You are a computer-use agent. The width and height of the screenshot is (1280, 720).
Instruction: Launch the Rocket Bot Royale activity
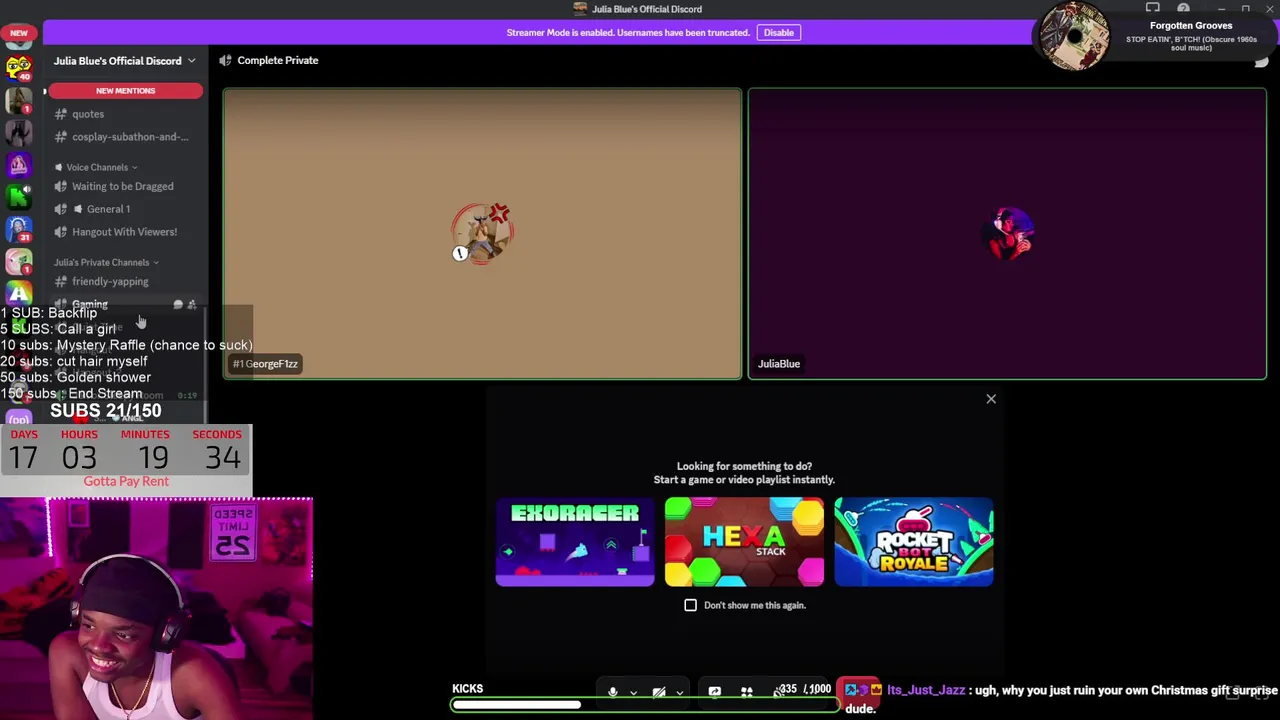914,542
